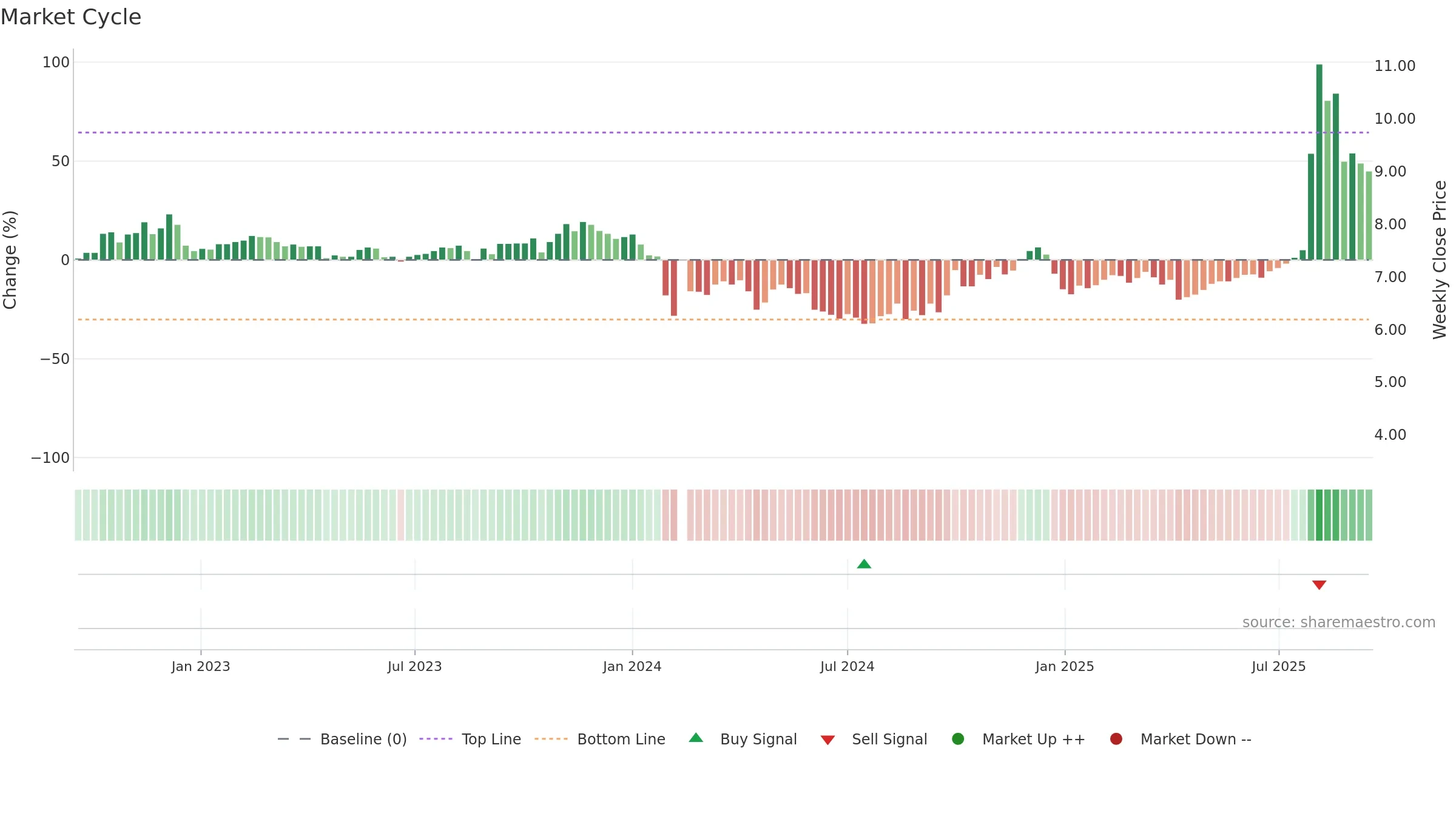Toggle the Bottom Line legend entry
Screen dimensions: 1456x819
[600, 739]
